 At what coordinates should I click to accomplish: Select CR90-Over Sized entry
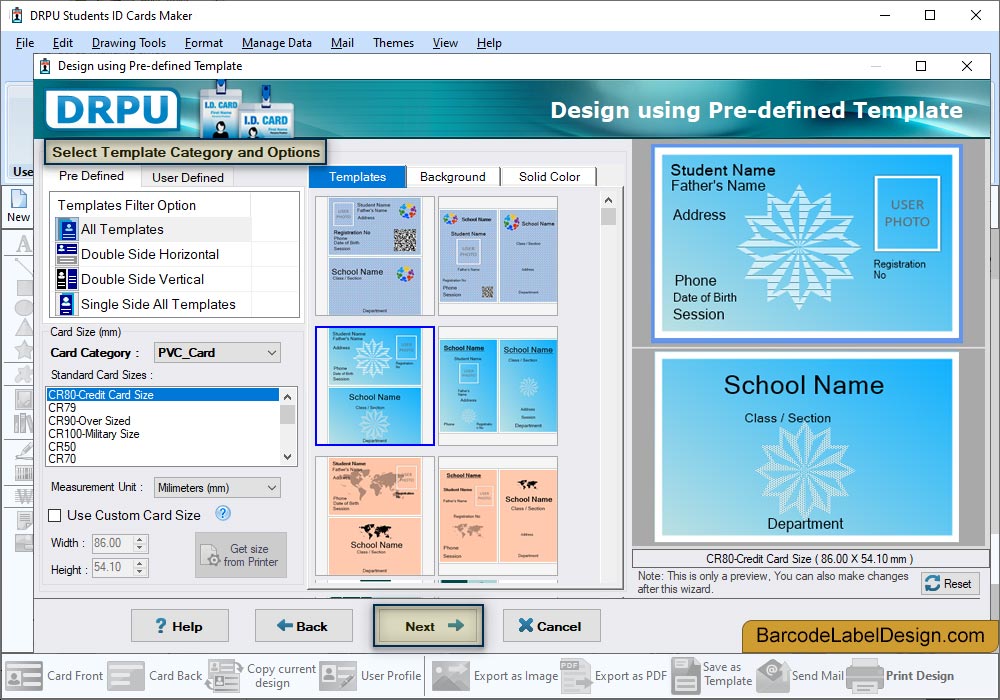tap(163, 421)
